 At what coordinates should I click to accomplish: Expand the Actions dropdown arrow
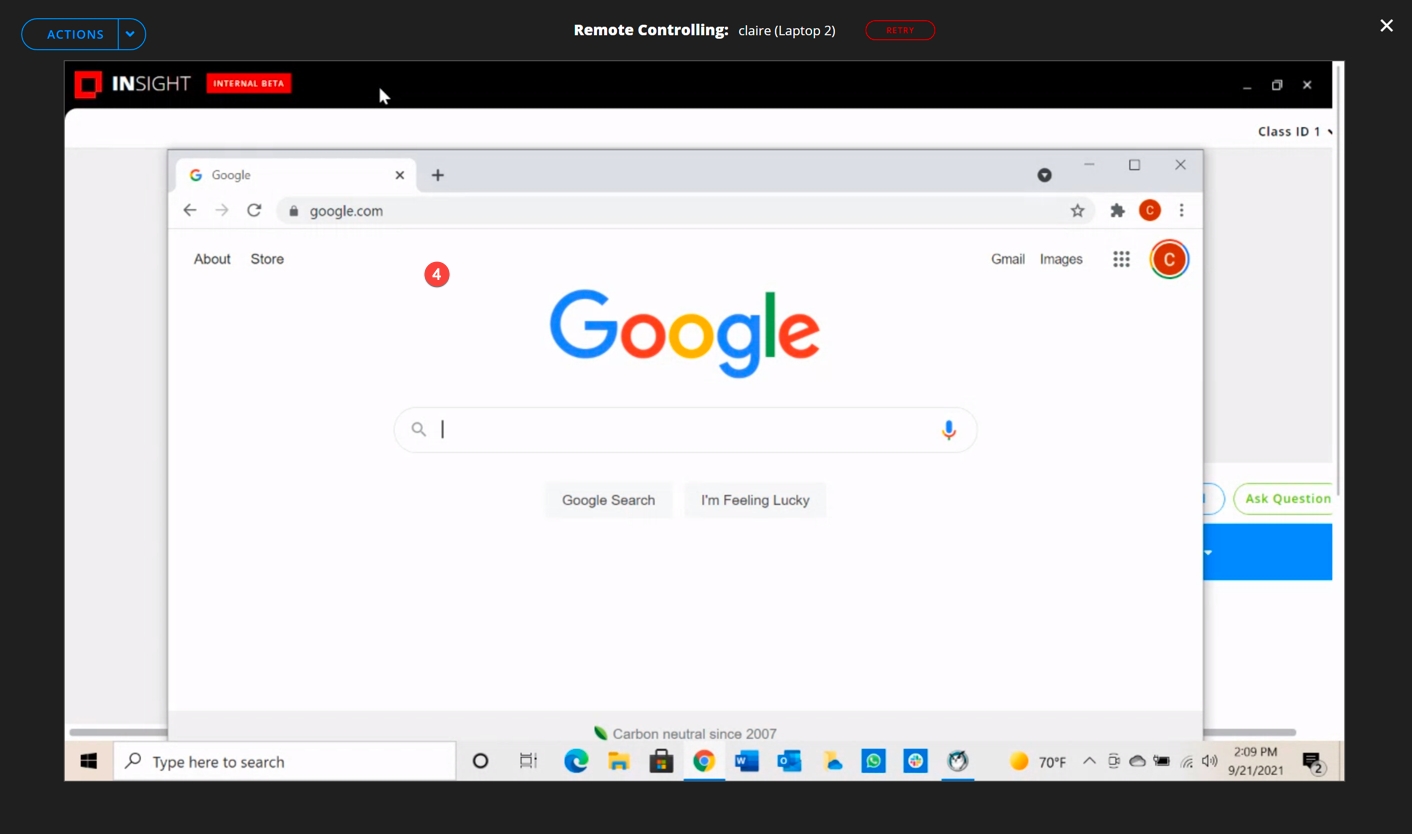pos(130,34)
